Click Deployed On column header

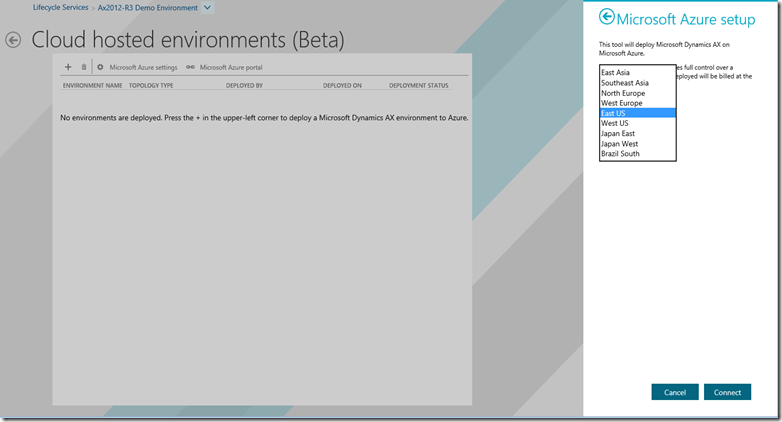(342, 86)
